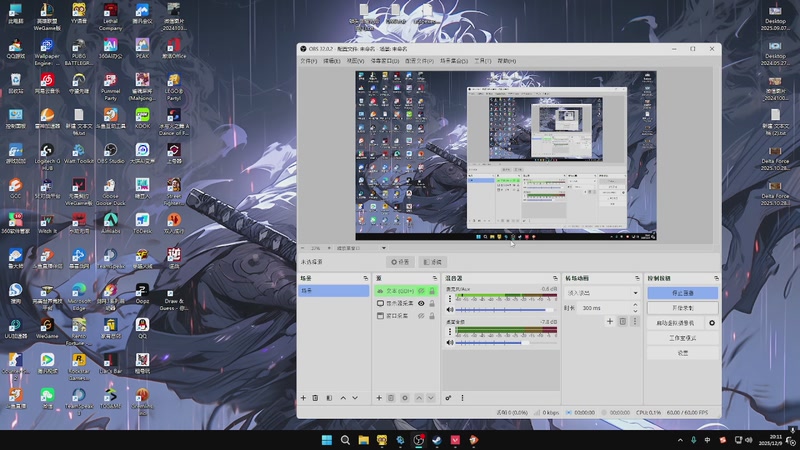The height and width of the screenshot is (450, 800).
Task: Move source down arrow in sources panel
Action: (431, 398)
